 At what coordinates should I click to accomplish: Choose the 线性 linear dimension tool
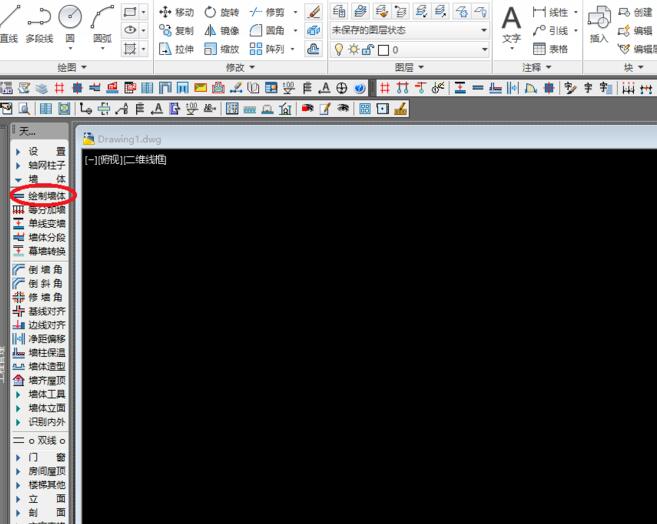[551, 12]
